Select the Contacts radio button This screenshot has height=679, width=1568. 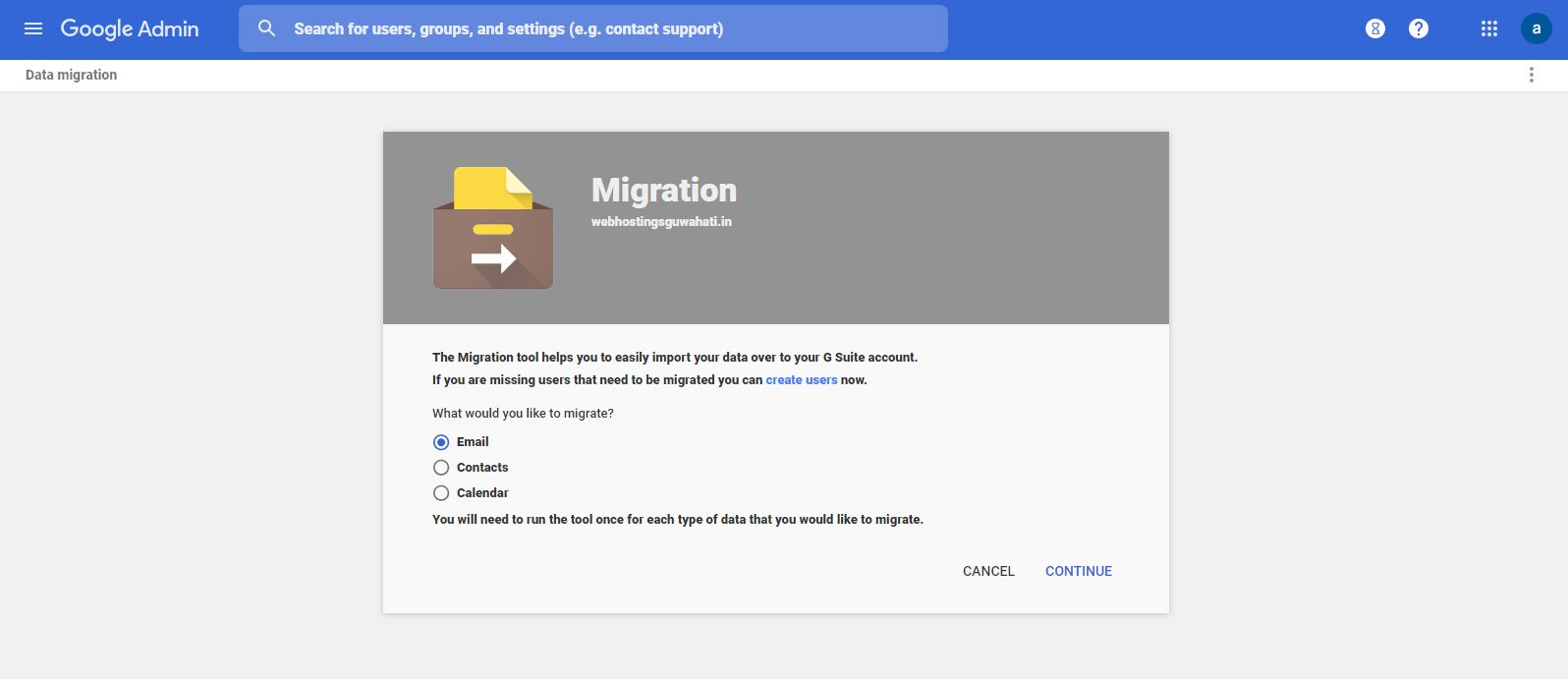pos(441,468)
